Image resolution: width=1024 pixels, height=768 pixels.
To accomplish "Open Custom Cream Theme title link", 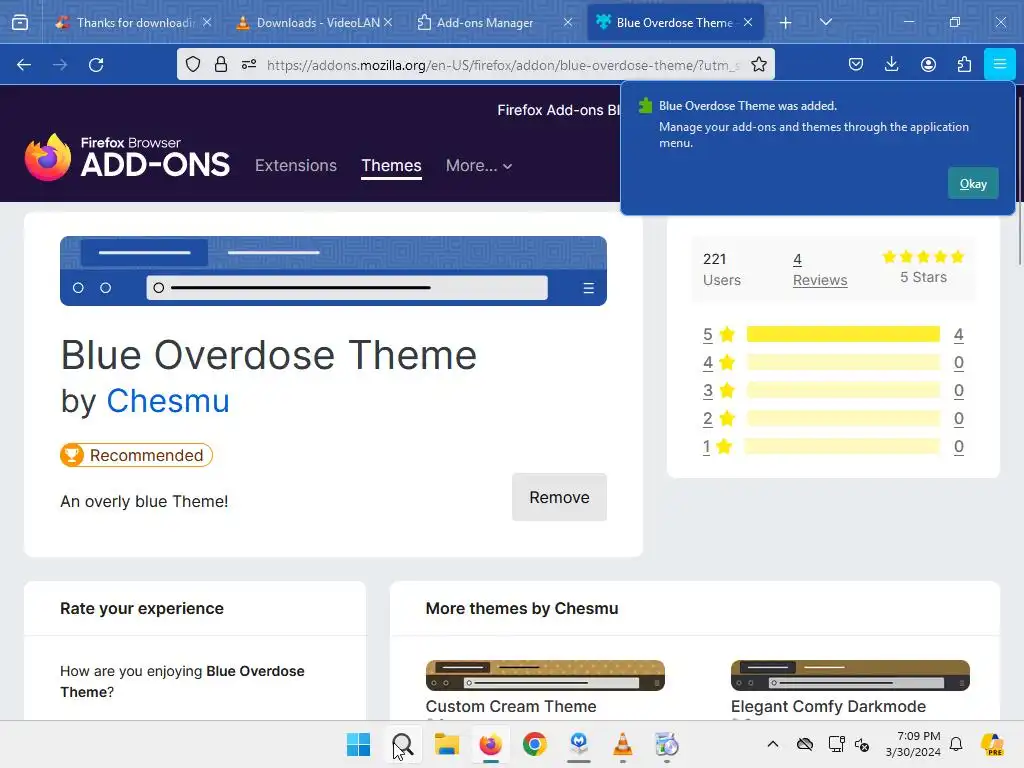I will coord(511,707).
